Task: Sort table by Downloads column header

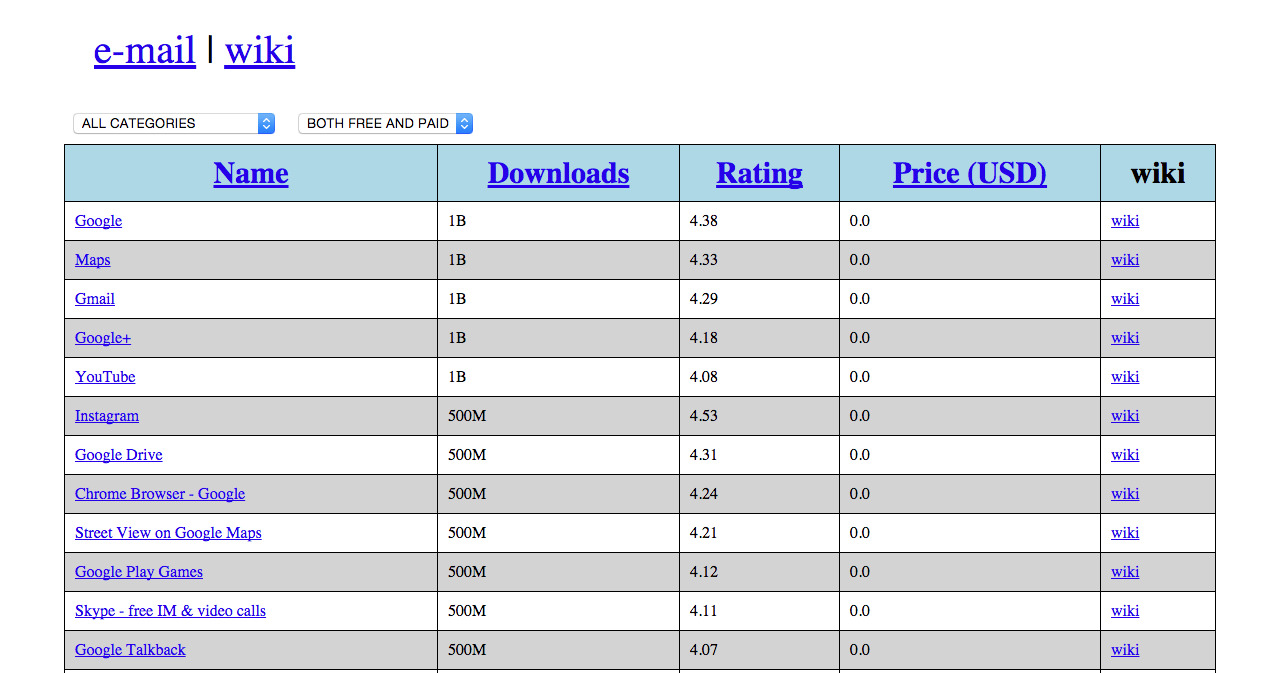Action: click(558, 173)
